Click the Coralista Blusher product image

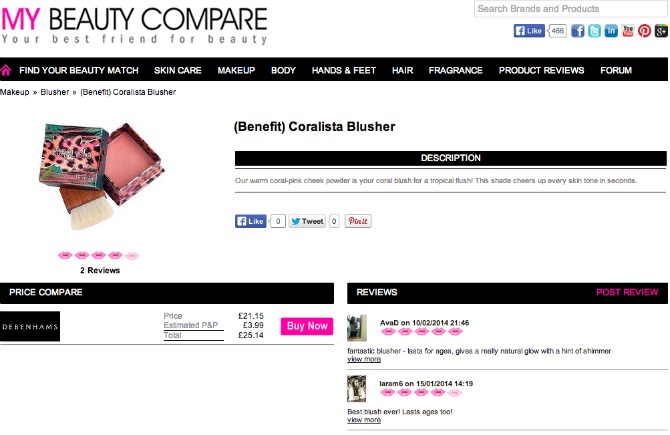tap(102, 176)
